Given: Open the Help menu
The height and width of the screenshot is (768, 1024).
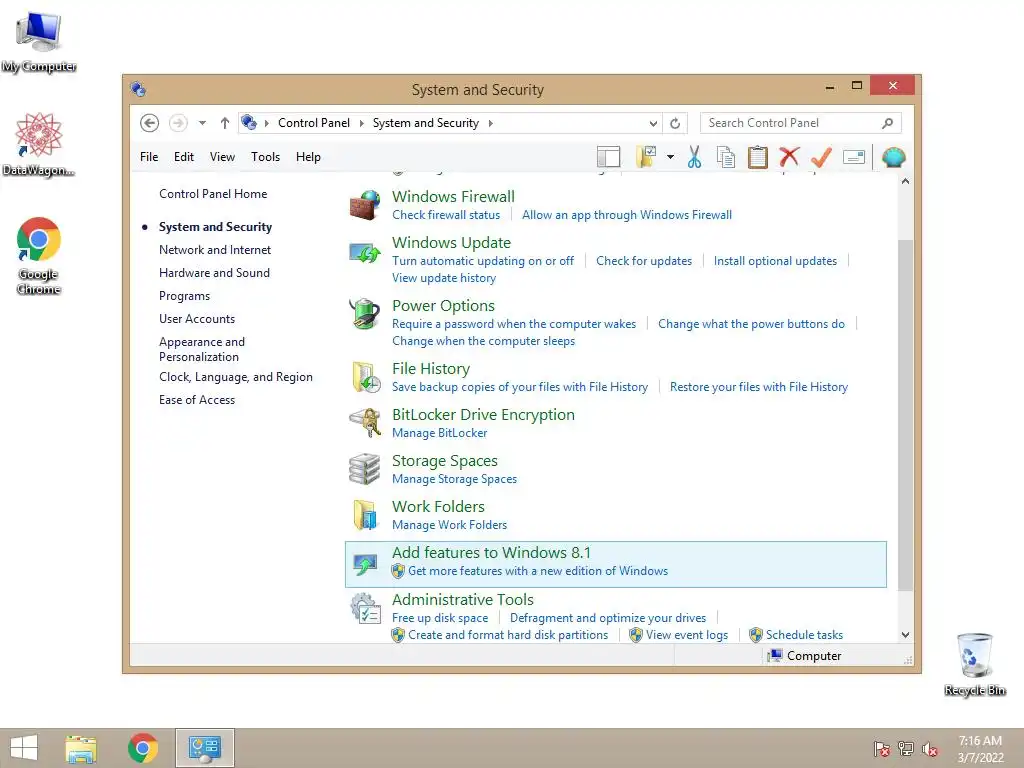Looking at the screenshot, I should tap(308, 157).
